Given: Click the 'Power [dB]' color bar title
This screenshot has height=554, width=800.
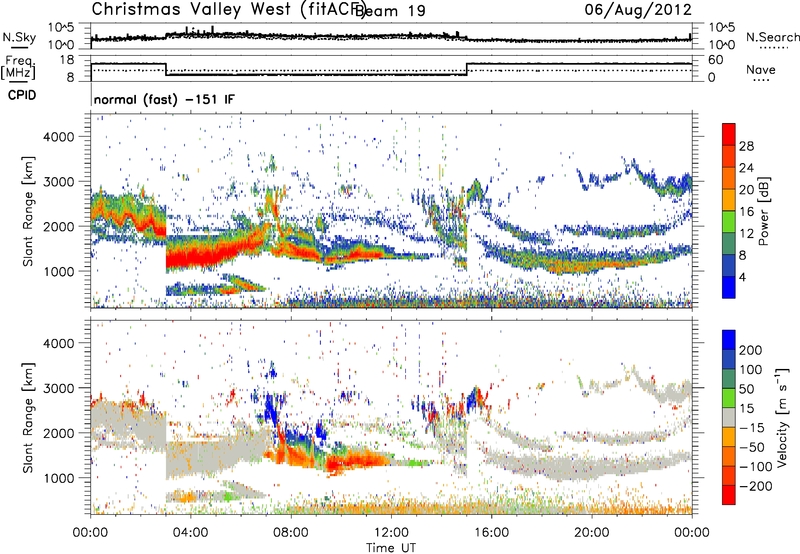Looking at the screenshot, I should pyautogui.click(x=763, y=211).
